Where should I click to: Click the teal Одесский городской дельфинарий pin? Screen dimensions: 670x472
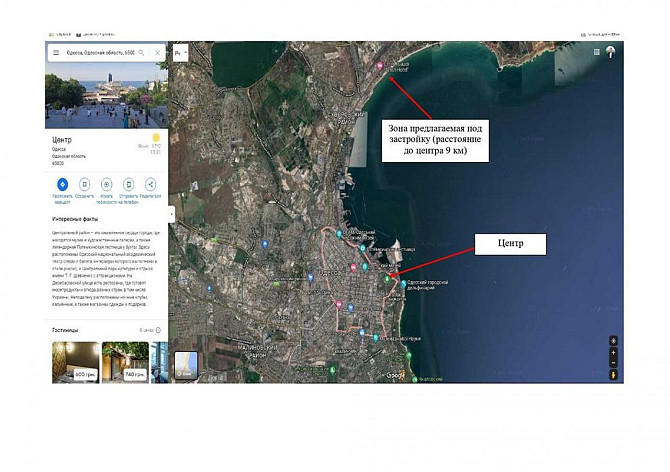(x=403, y=284)
